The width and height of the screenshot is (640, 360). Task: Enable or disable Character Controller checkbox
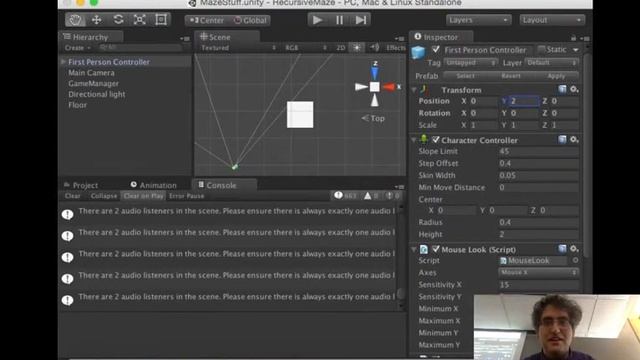click(x=436, y=140)
